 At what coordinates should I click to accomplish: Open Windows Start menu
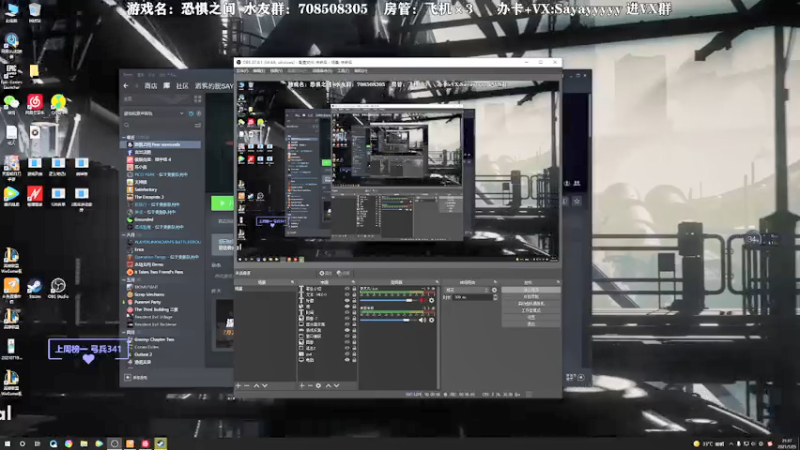point(7,443)
